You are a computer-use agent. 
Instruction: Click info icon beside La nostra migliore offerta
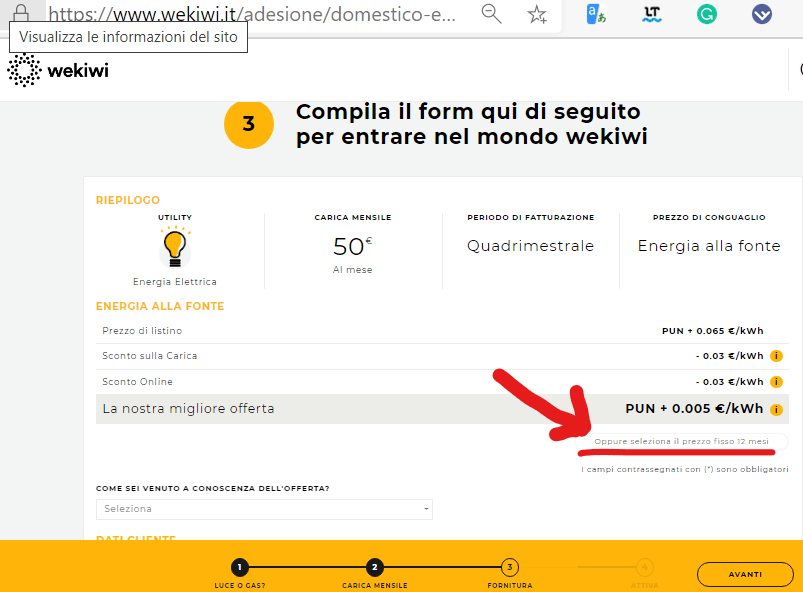(x=776, y=409)
